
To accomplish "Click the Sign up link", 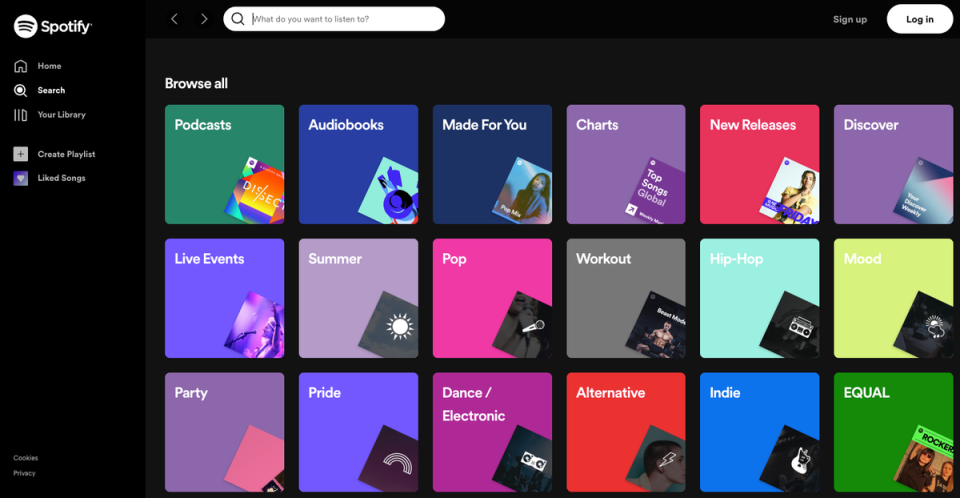I will click(x=850, y=19).
